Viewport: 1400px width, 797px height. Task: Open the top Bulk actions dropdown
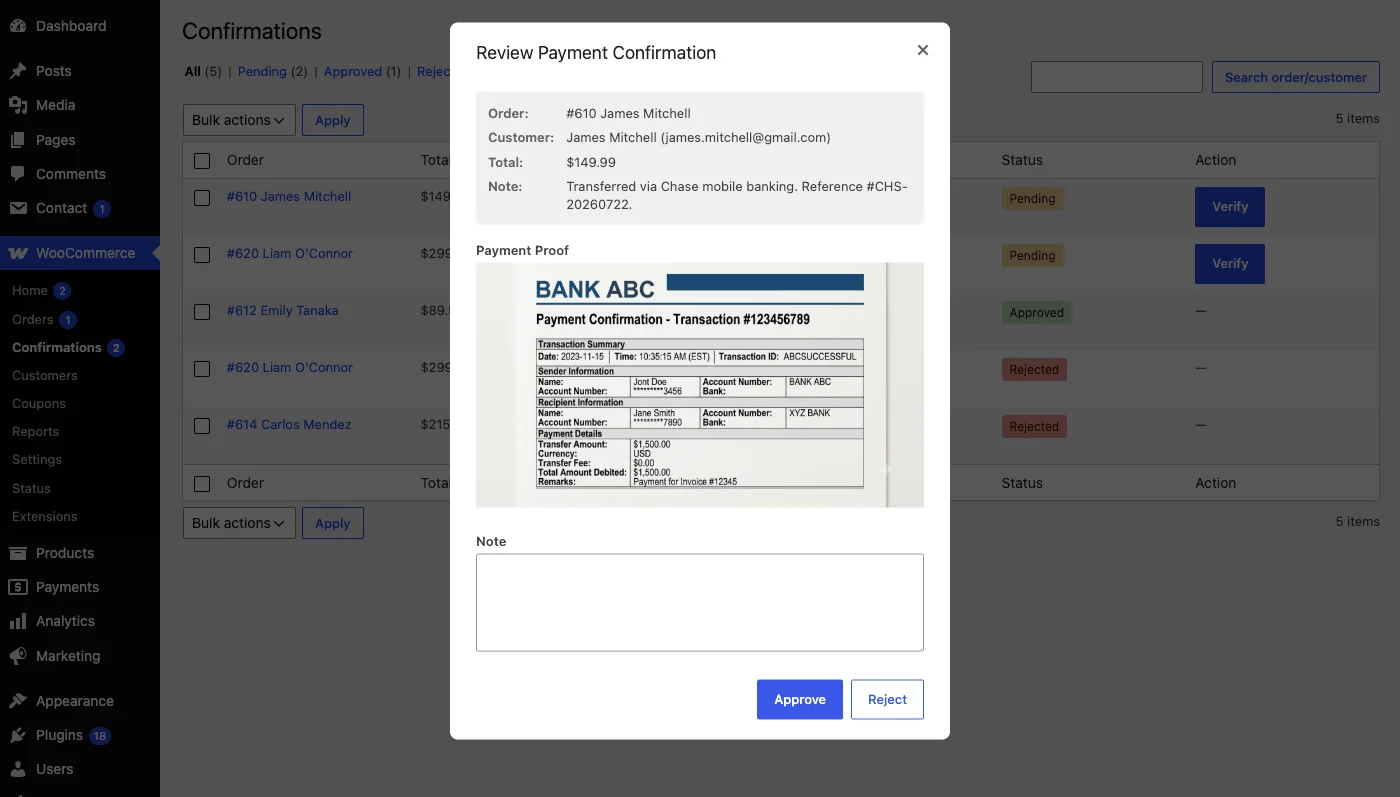pos(239,120)
